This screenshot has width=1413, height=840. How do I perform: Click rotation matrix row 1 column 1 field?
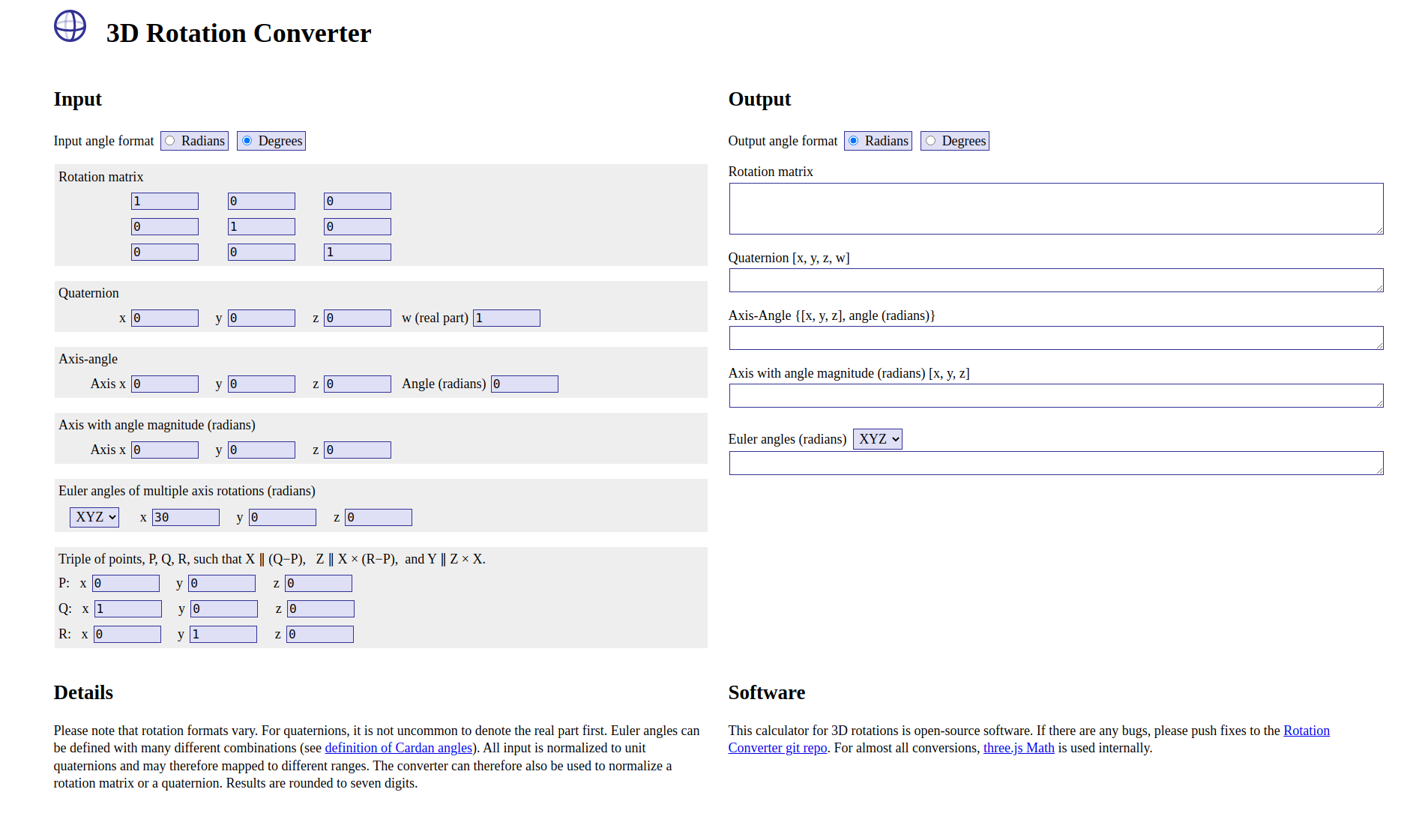click(165, 202)
